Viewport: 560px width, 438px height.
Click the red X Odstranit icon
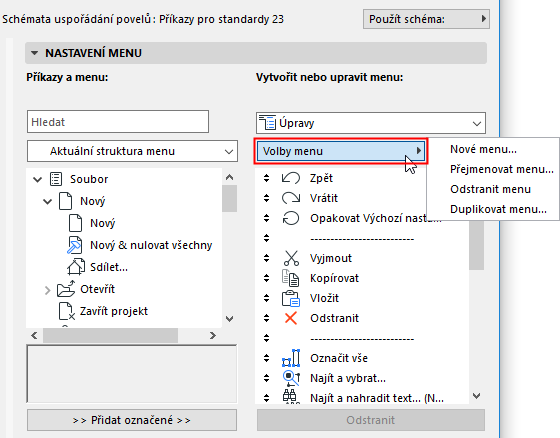[x=291, y=318]
